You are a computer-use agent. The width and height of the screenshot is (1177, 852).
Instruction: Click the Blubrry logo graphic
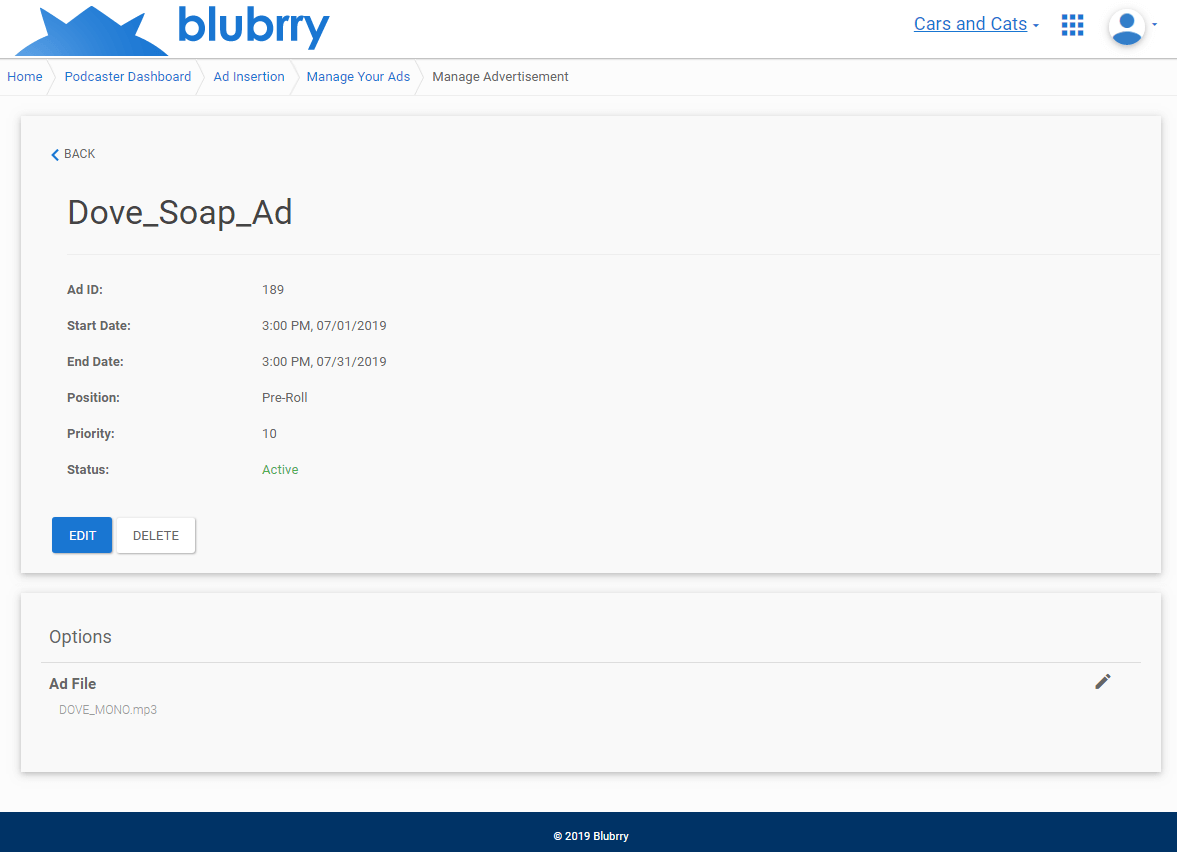(x=92, y=30)
